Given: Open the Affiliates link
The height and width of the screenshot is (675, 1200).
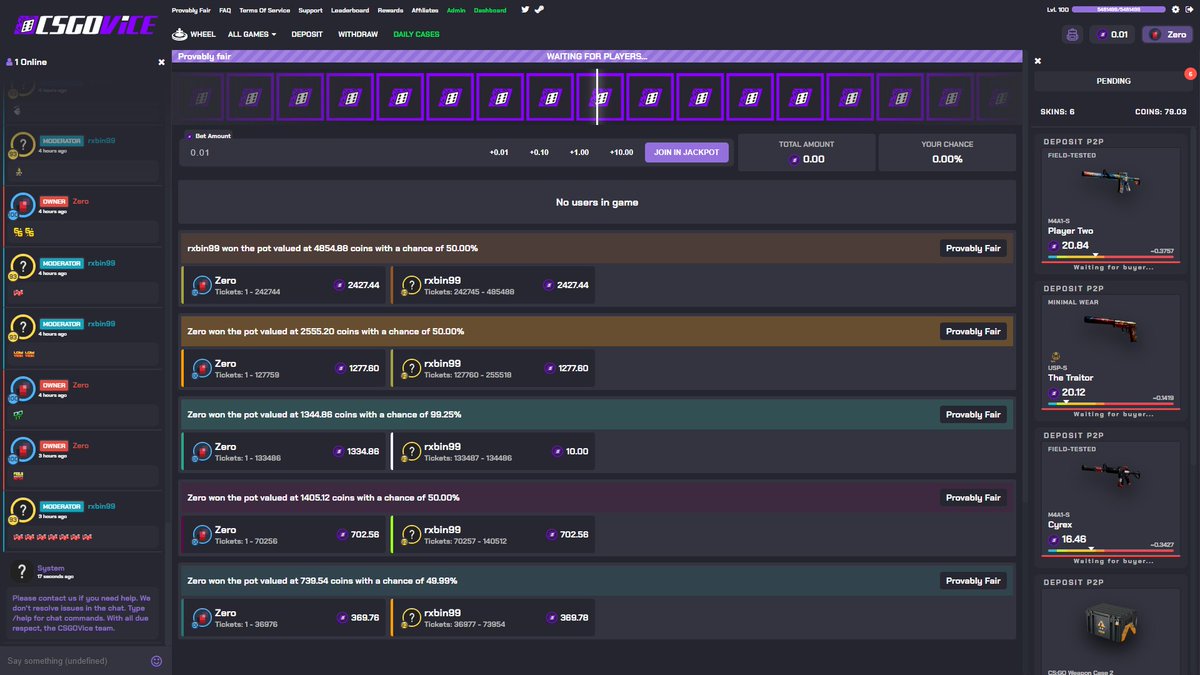Looking at the screenshot, I should (426, 10).
